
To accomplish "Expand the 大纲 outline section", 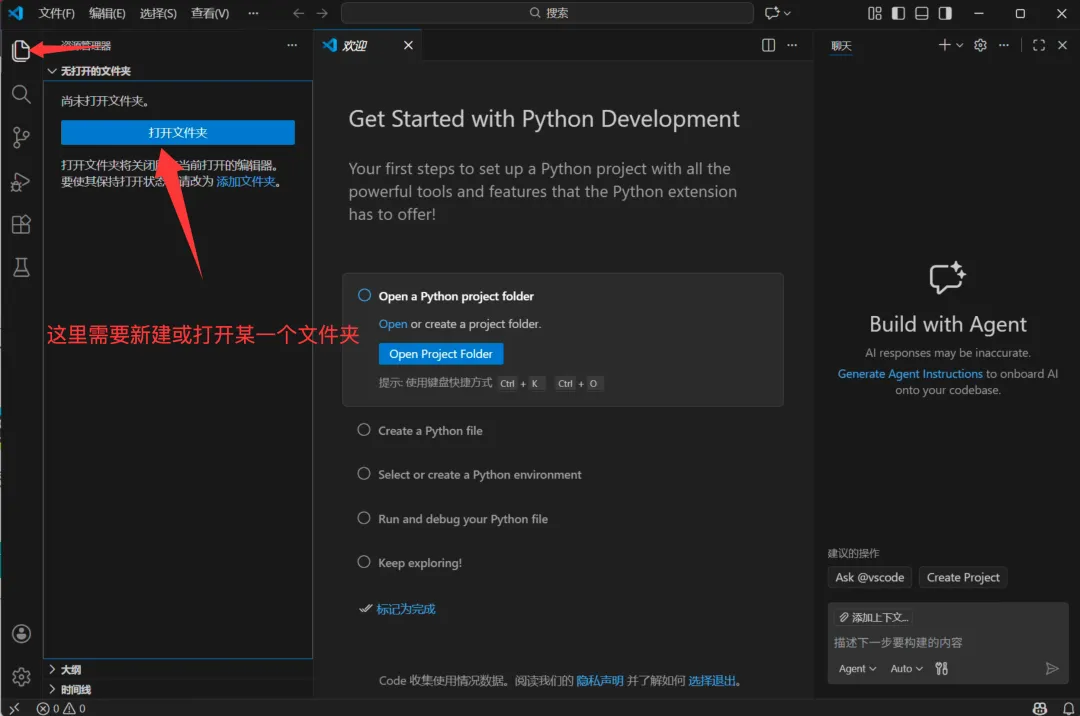I will [178, 669].
